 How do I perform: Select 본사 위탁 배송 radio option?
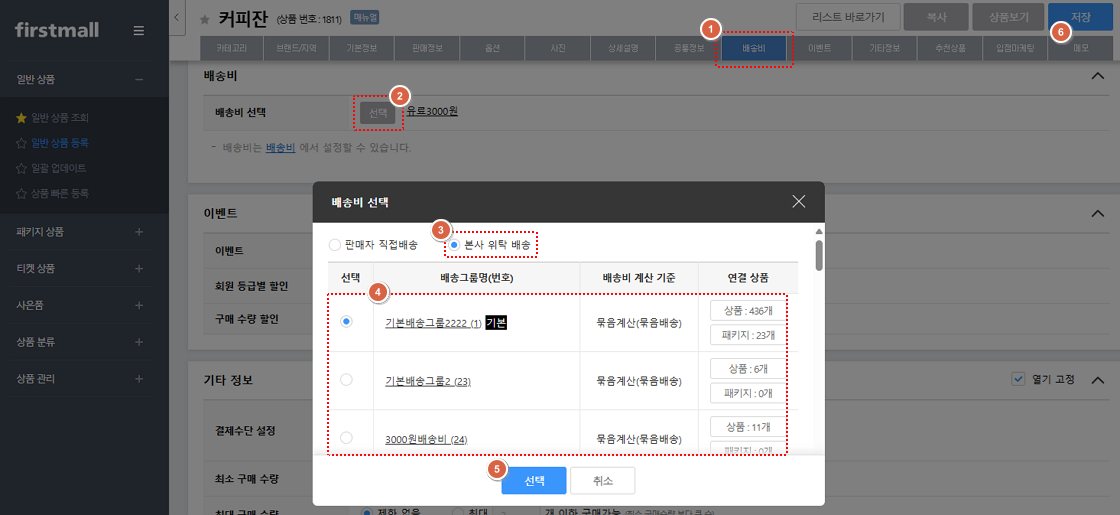454,245
